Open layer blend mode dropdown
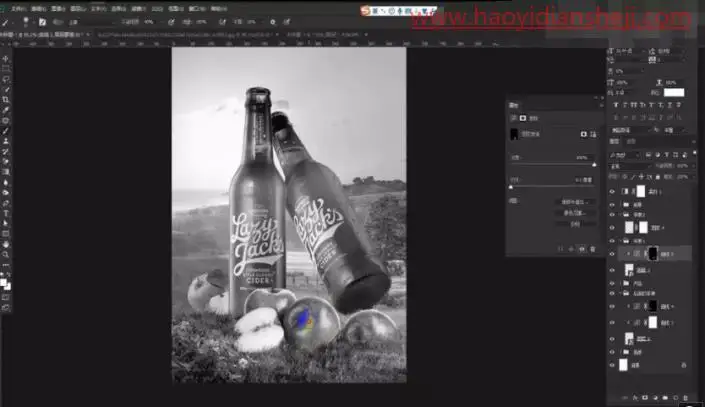The image size is (705, 407). [630, 166]
